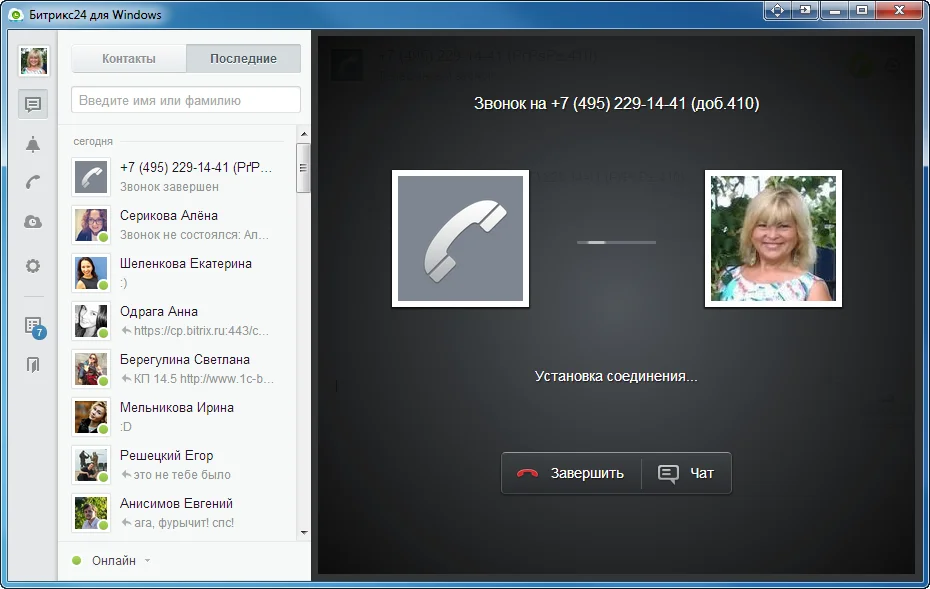Click the bookmark icon in the sidebar
Viewport: 930px width, 589px height.
click(x=33, y=365)
